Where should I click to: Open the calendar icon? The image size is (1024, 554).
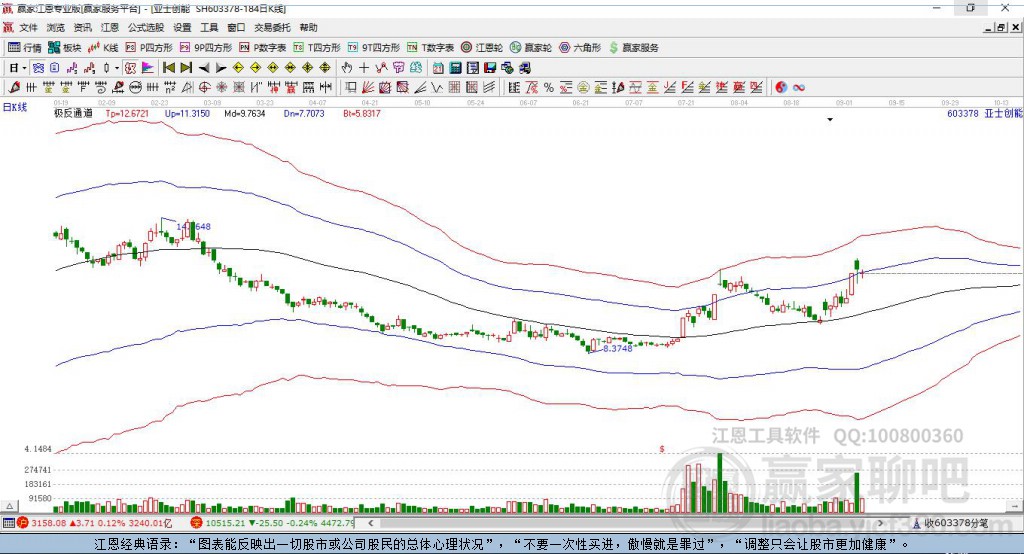(438, 68)
